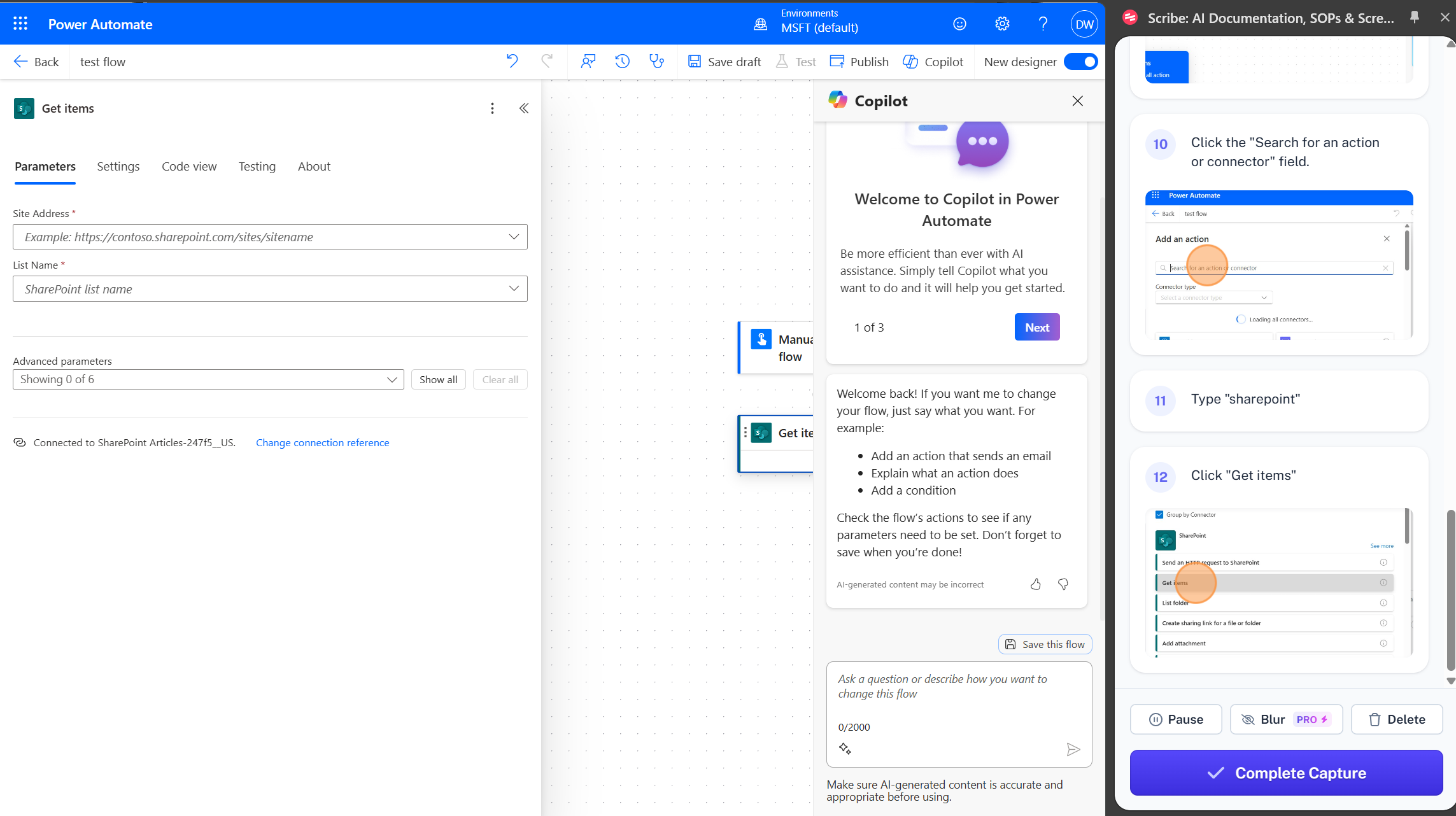Click step 10 Search for an action text
The width and height of the screenshot is (1456, 816).
[x=1285, y=152]
